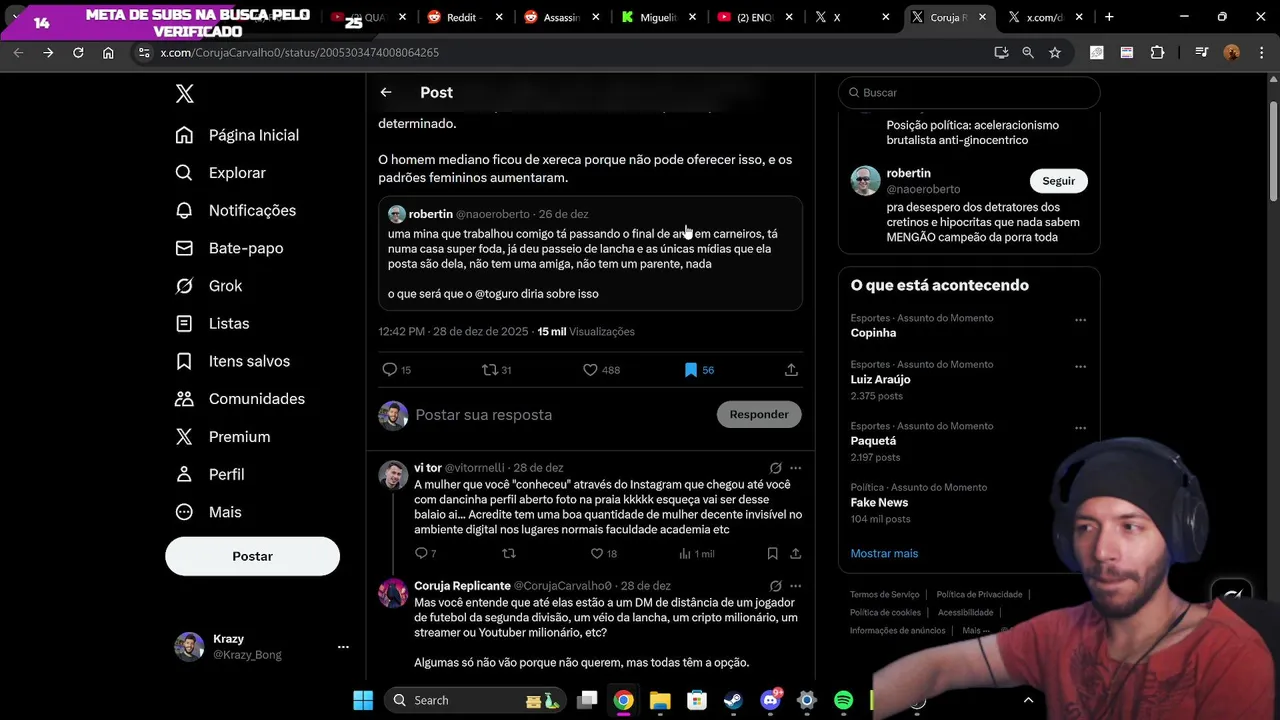1280x720 pixels.
Task: Open Listas icon in sidebar
Action: (x=184, y=323)
